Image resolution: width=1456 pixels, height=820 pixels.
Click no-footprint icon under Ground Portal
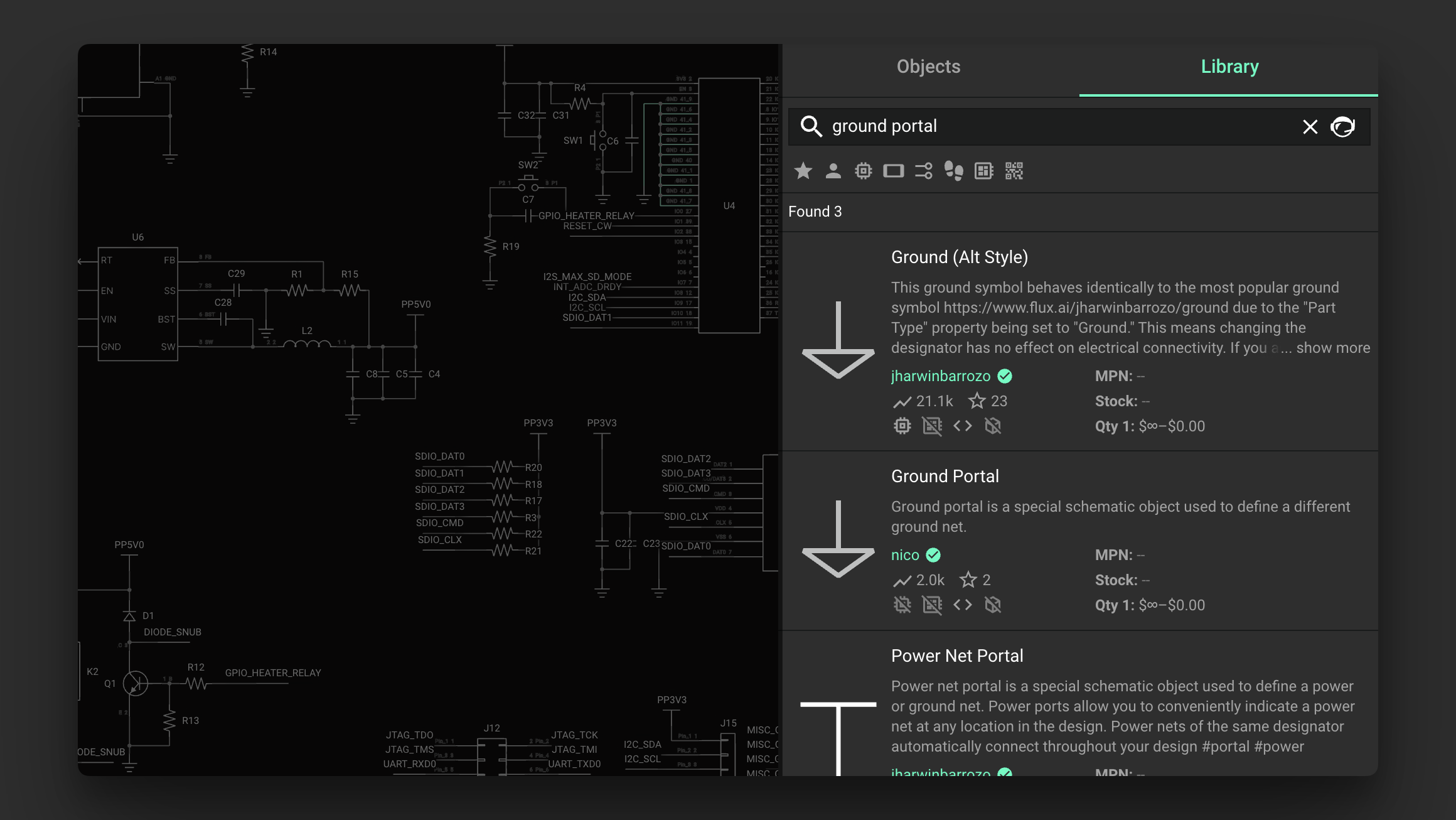pyautogui.click(x=932, y=605)
